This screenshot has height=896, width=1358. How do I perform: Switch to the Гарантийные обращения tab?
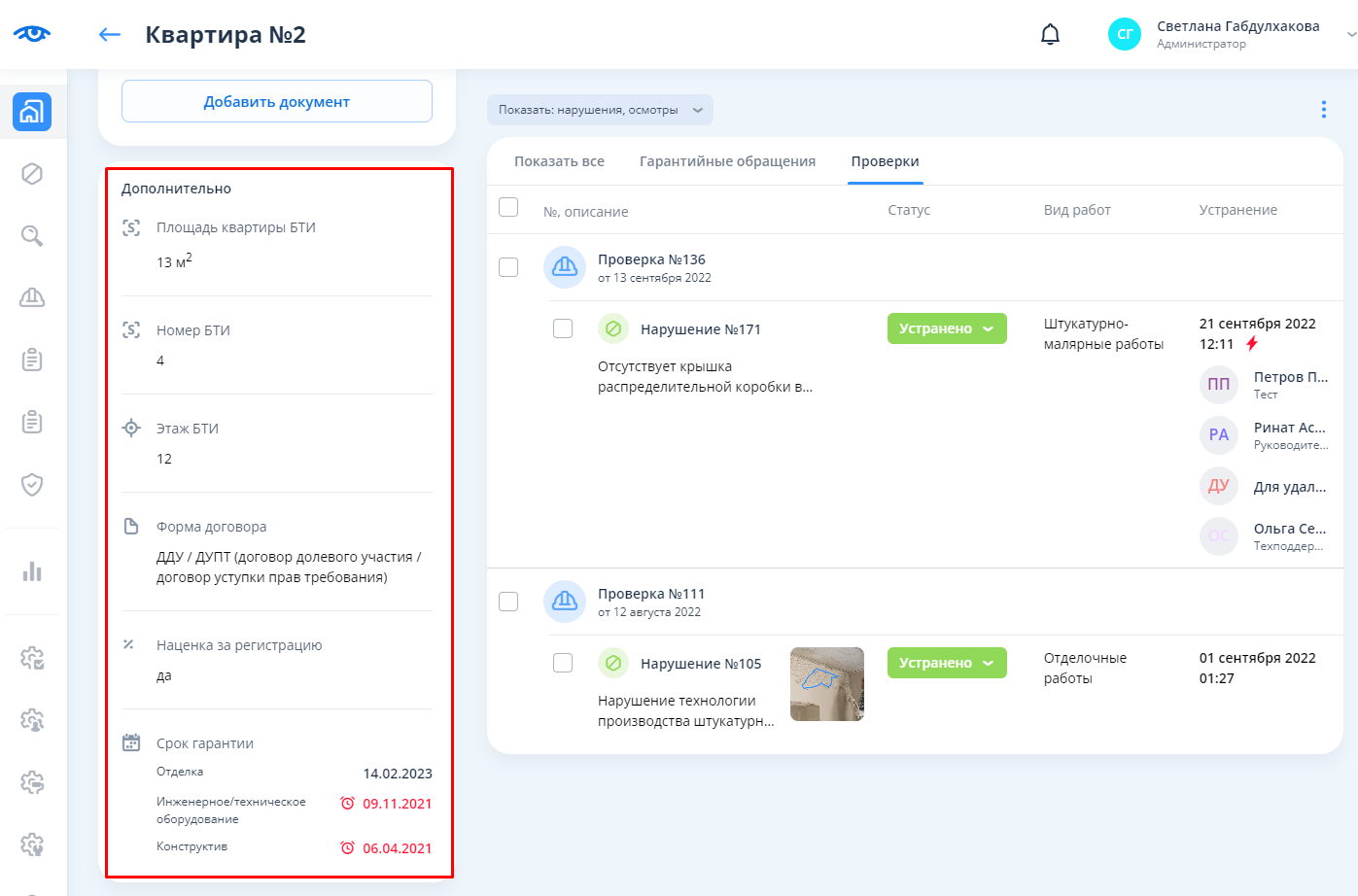coord(727,161)
